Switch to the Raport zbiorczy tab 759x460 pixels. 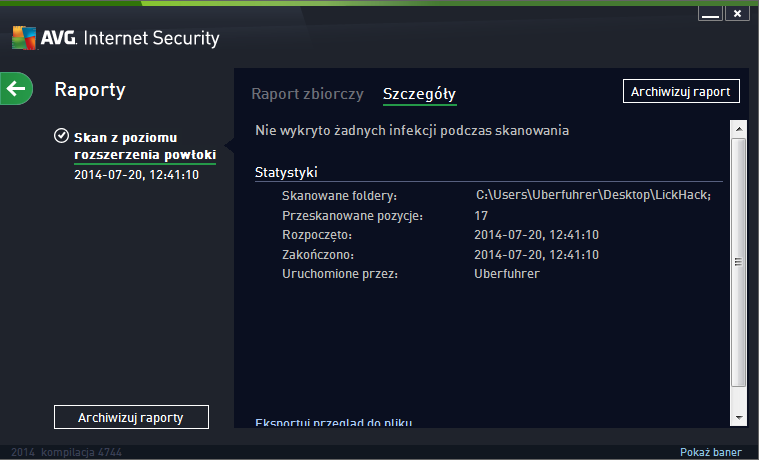click(307, 93)
